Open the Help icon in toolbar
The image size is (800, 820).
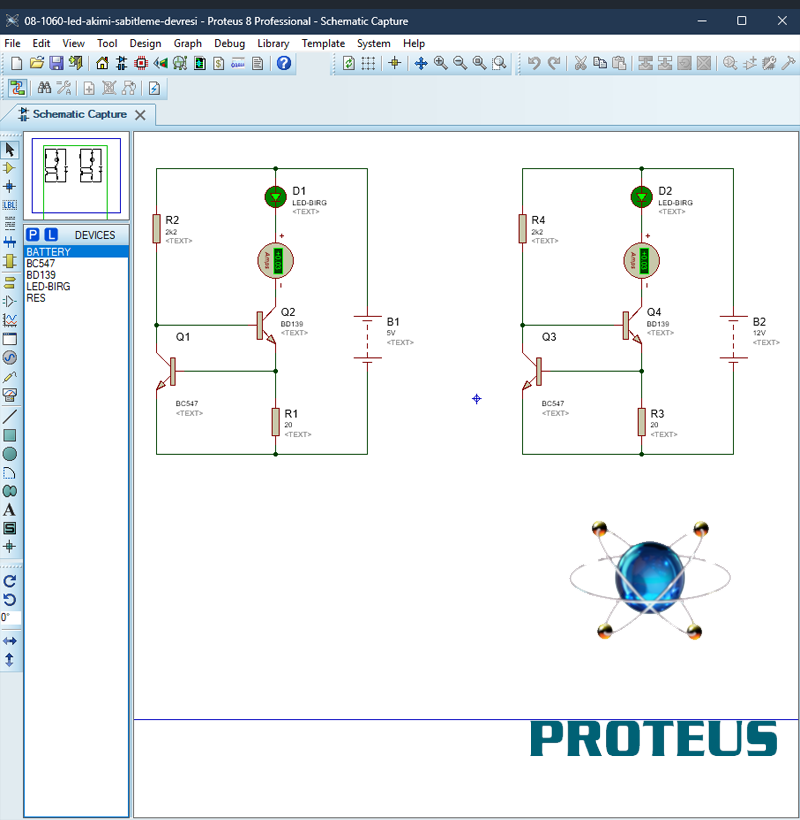[284, 63]
